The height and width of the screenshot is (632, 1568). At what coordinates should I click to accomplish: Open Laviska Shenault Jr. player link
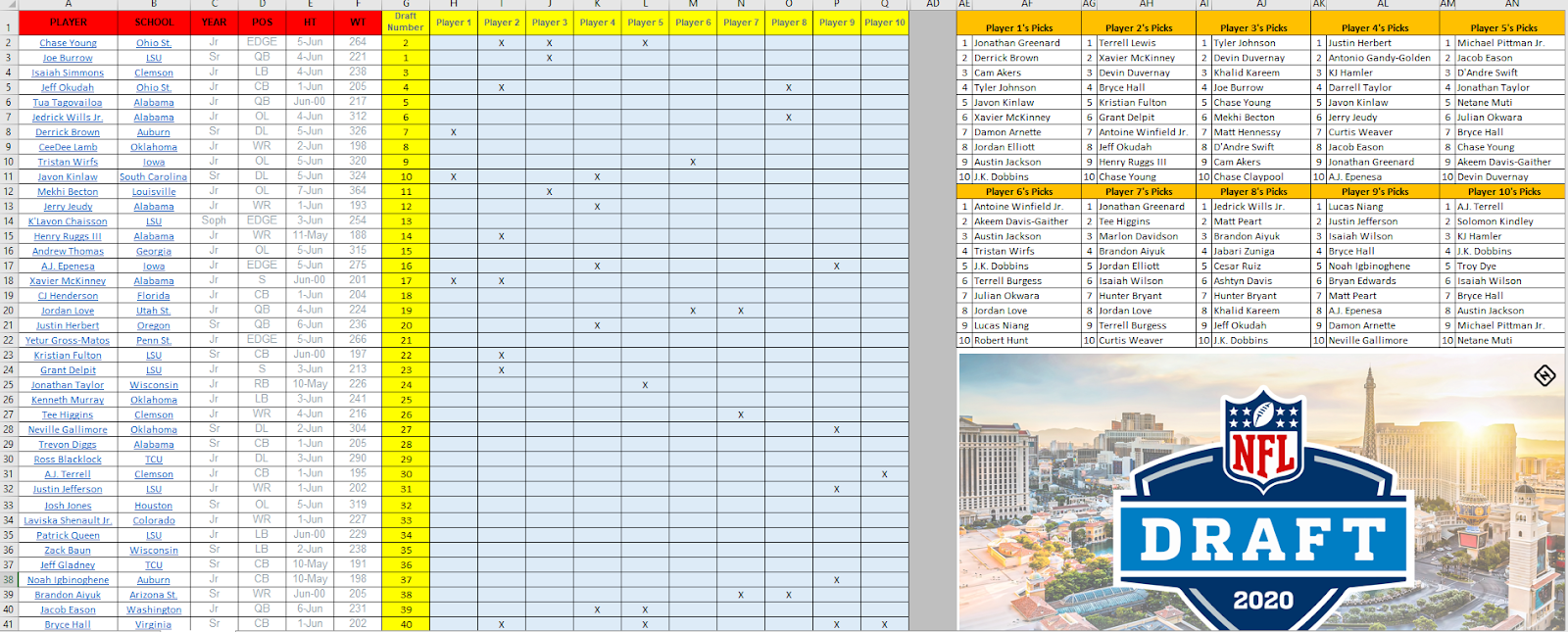click(x=68, y=520)
